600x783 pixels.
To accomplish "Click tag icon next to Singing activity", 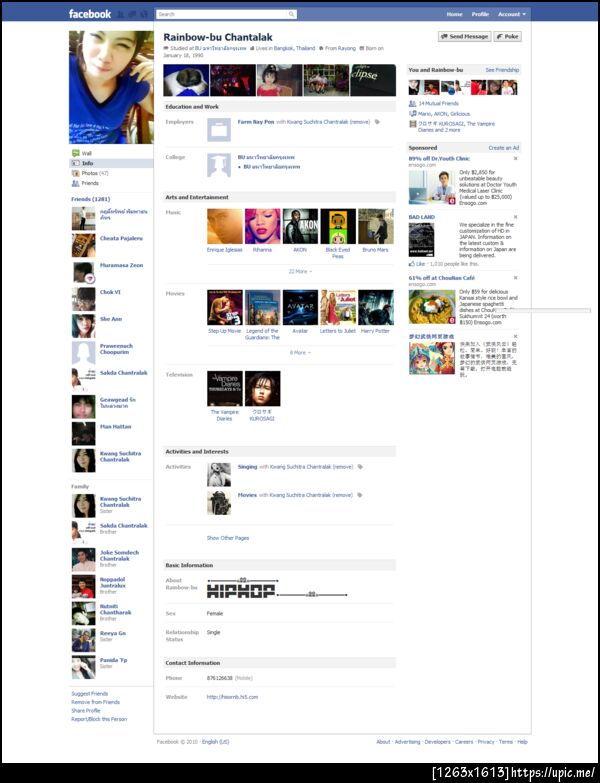I will pyautogui.click(x=360, y=467).
